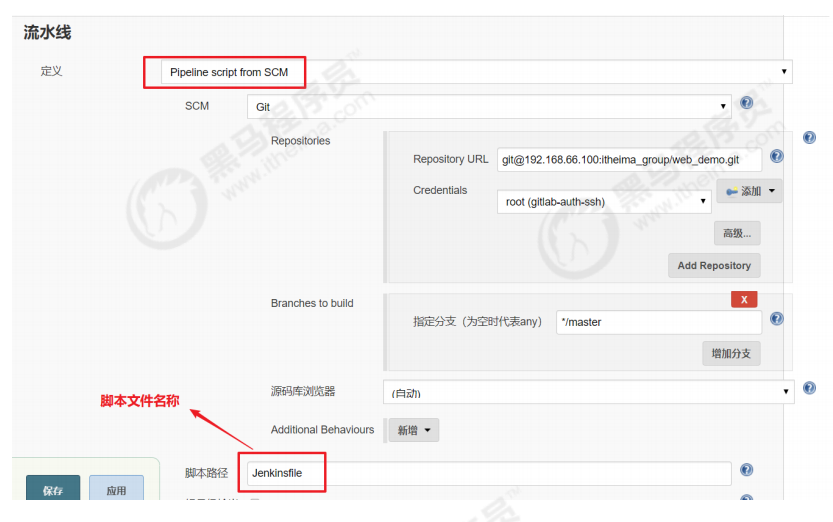Click the Branches to build label
833x522 pixels.
(x=312, y=303)
